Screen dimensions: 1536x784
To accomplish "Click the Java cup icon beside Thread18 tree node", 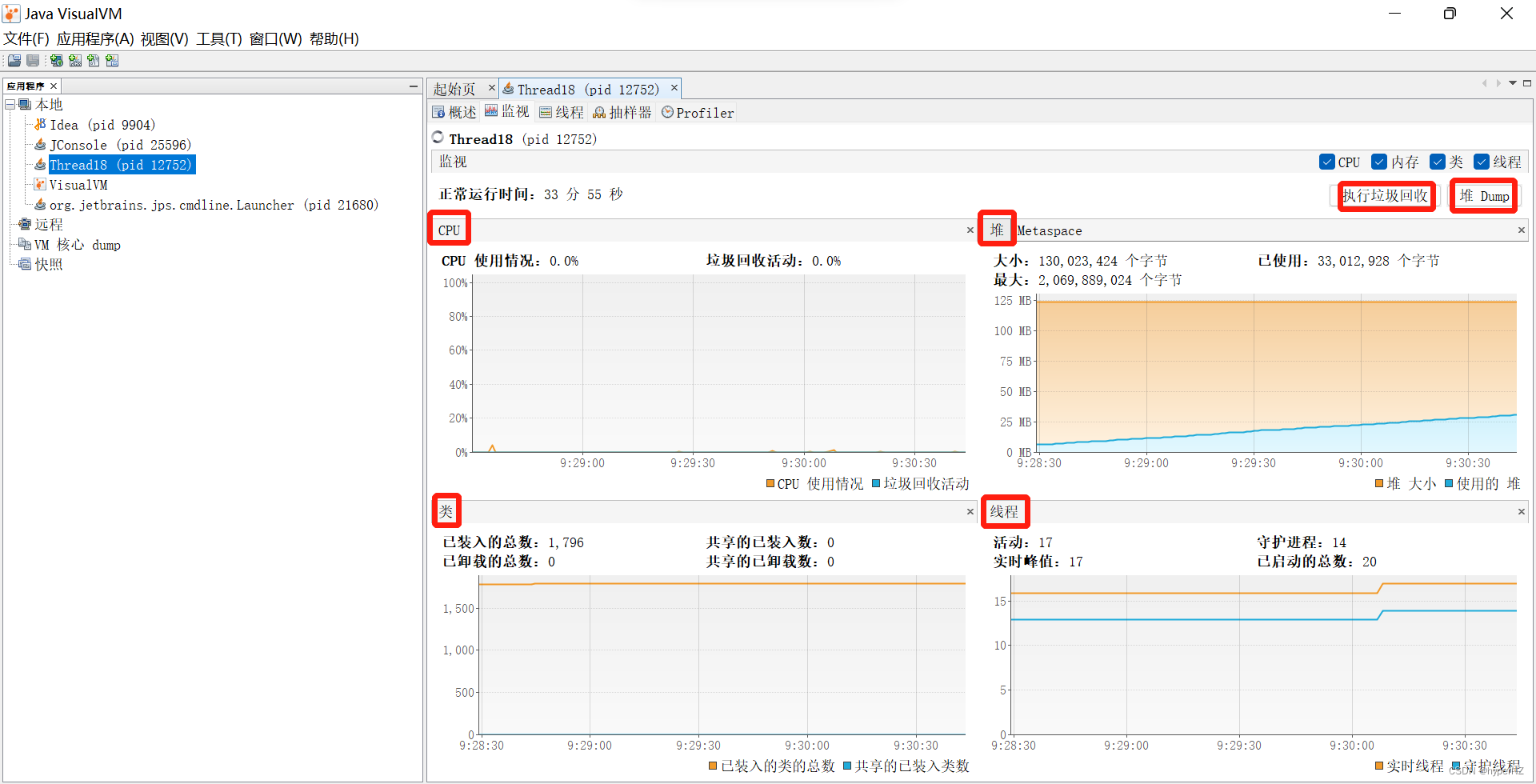I will coord(40,165).
